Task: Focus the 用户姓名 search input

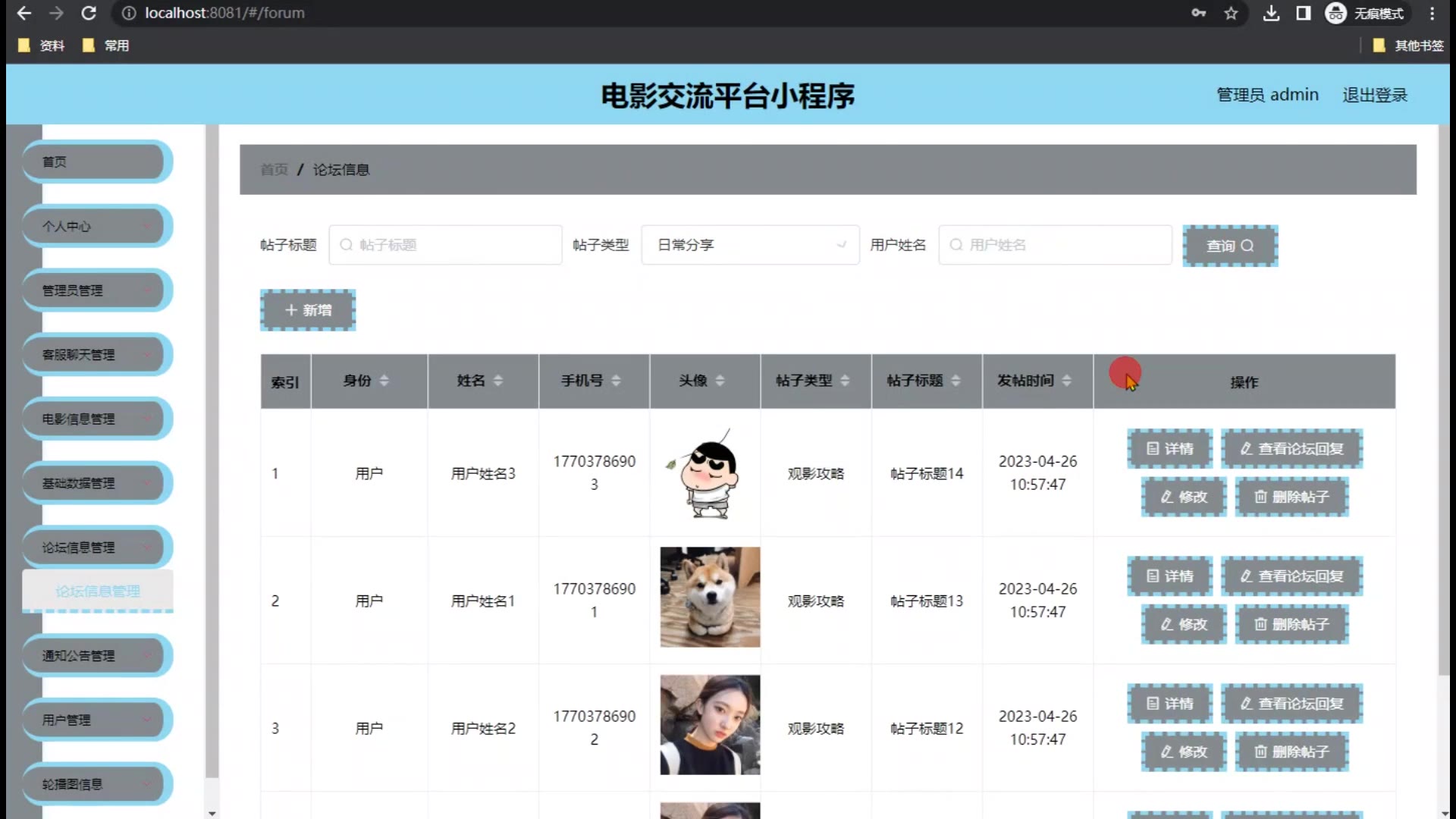Action: [1055, 245]
